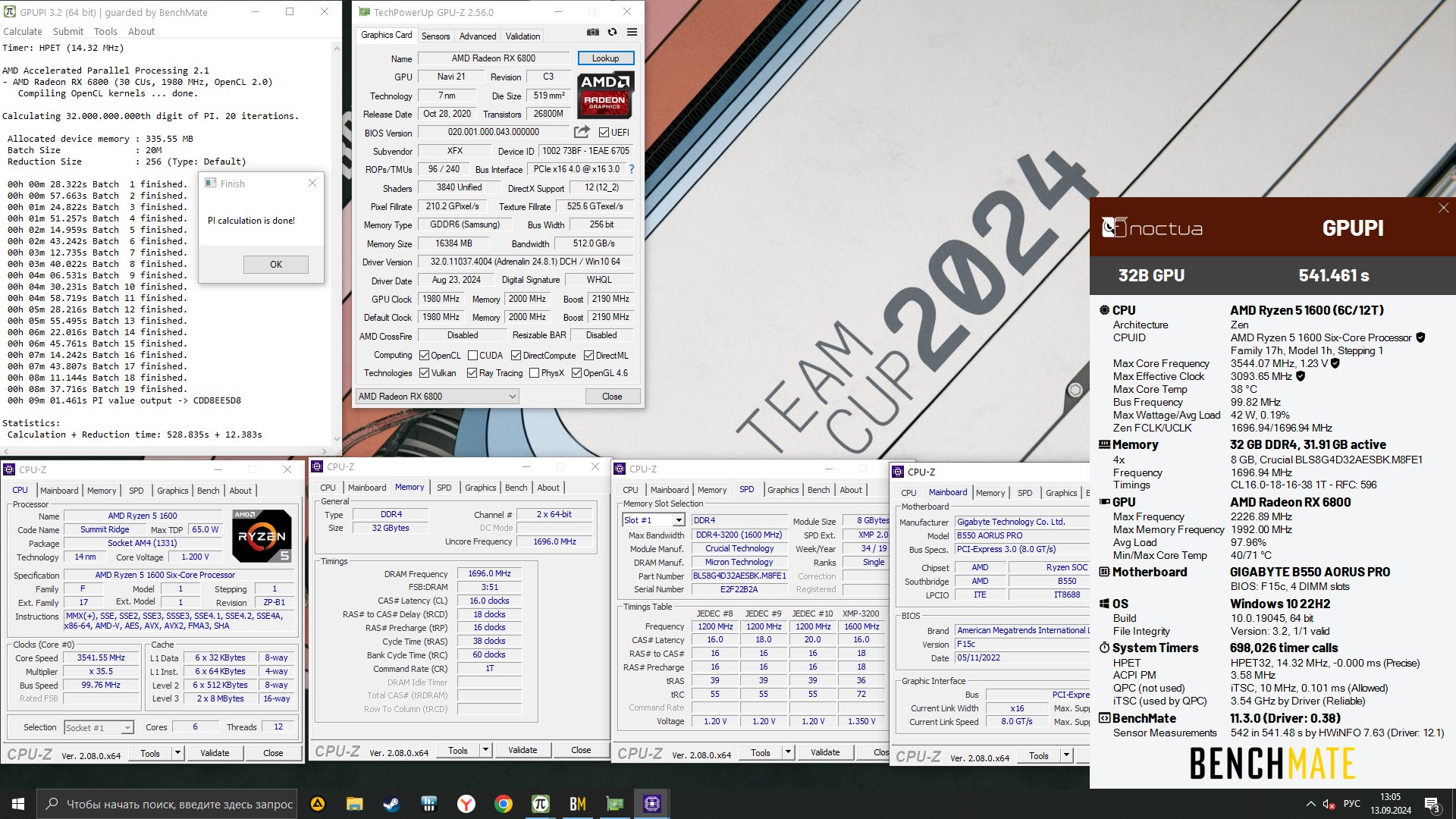Show hidden tray icons chevron
This screenshot has height=819, width=1456.
coord(1310,804)
